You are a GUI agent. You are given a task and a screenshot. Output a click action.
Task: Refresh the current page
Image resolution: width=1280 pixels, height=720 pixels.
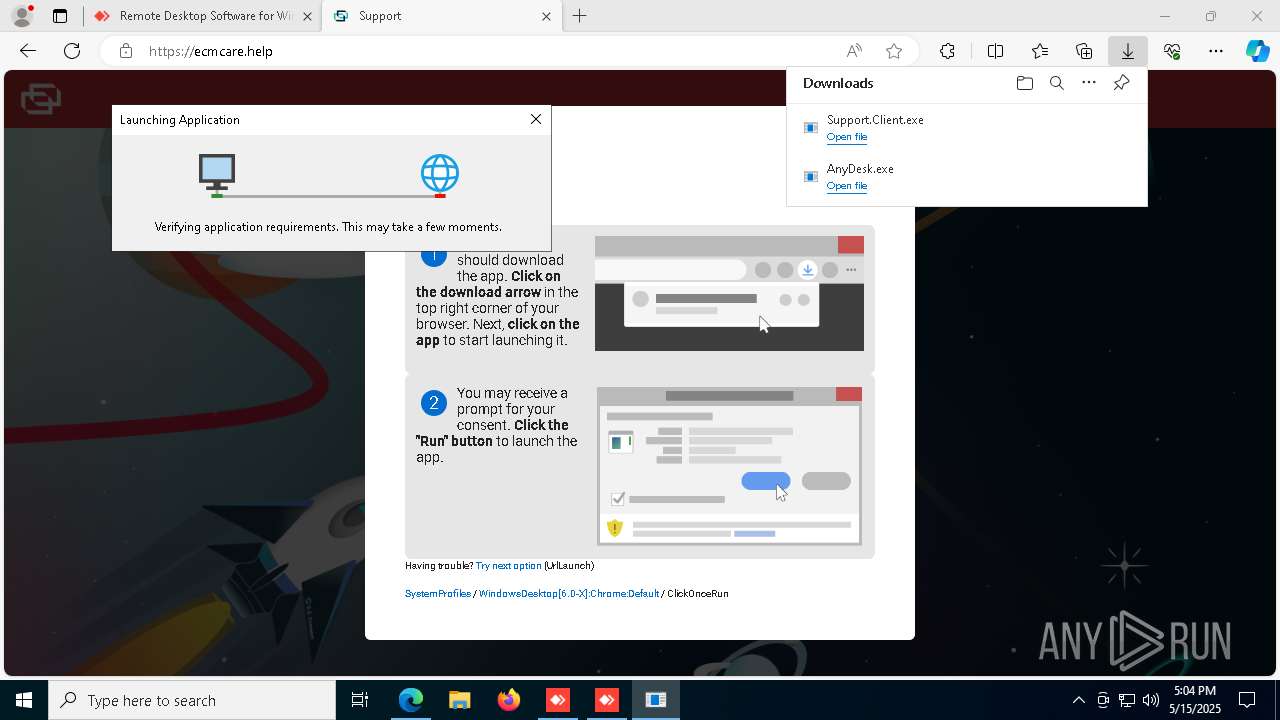pos(72,51)
